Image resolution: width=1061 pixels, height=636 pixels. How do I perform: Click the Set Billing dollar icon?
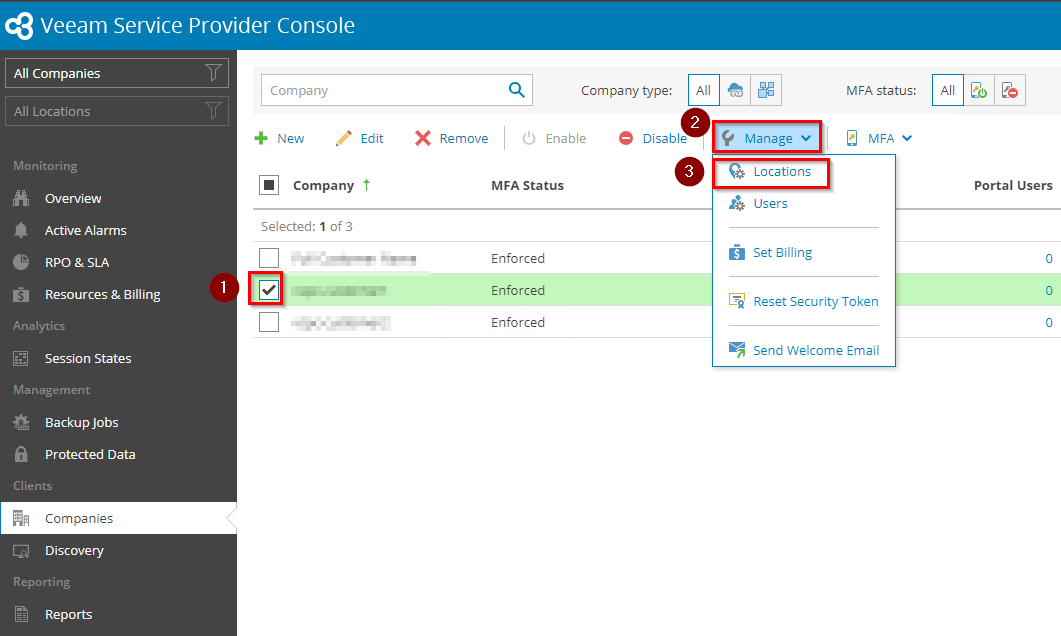point(737,252)
